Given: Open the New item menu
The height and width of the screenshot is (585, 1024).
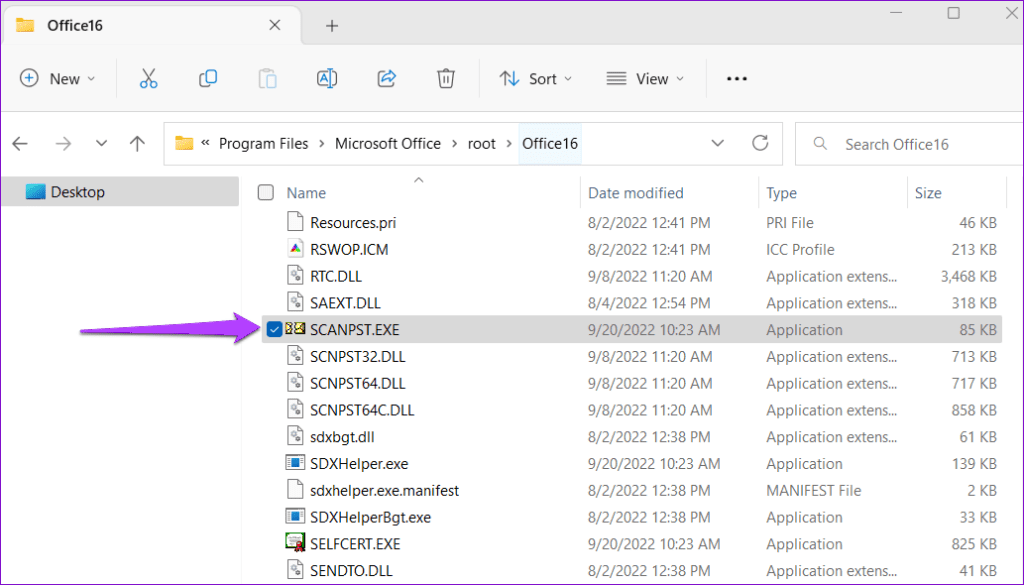Looking at the screenshot, I should [58, 78].
